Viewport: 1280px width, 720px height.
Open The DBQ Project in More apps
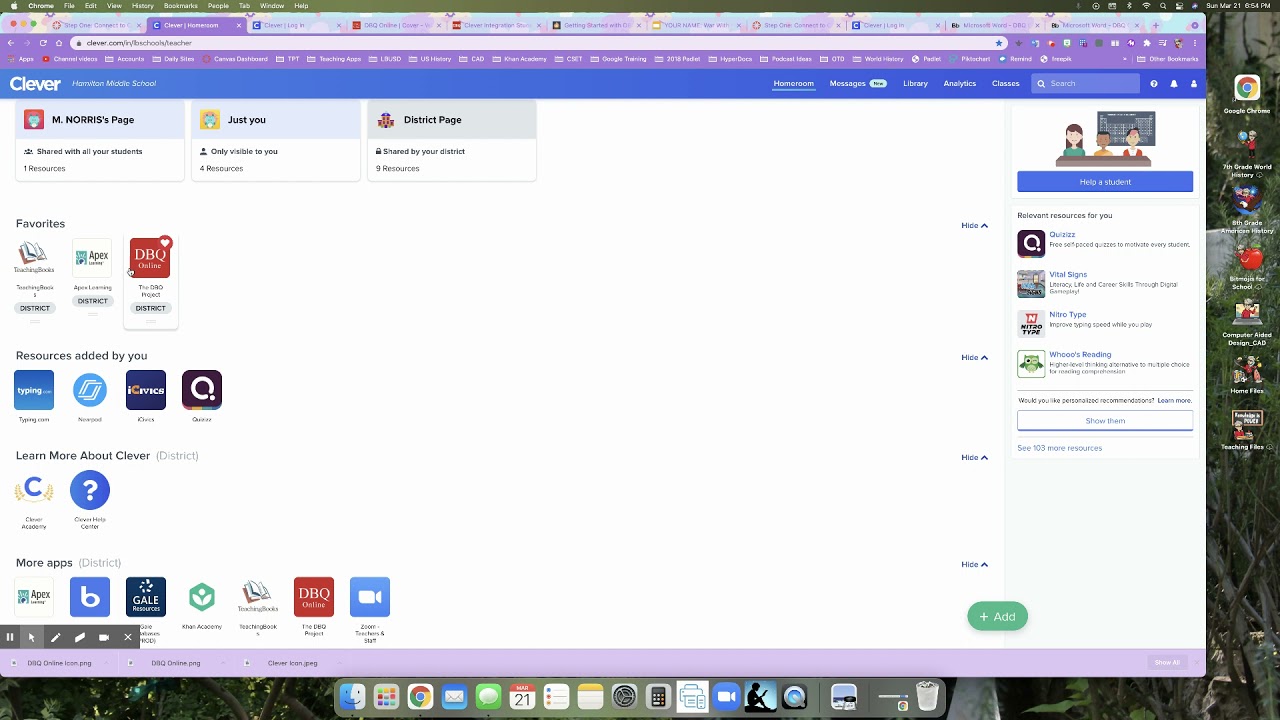point(314,597)
